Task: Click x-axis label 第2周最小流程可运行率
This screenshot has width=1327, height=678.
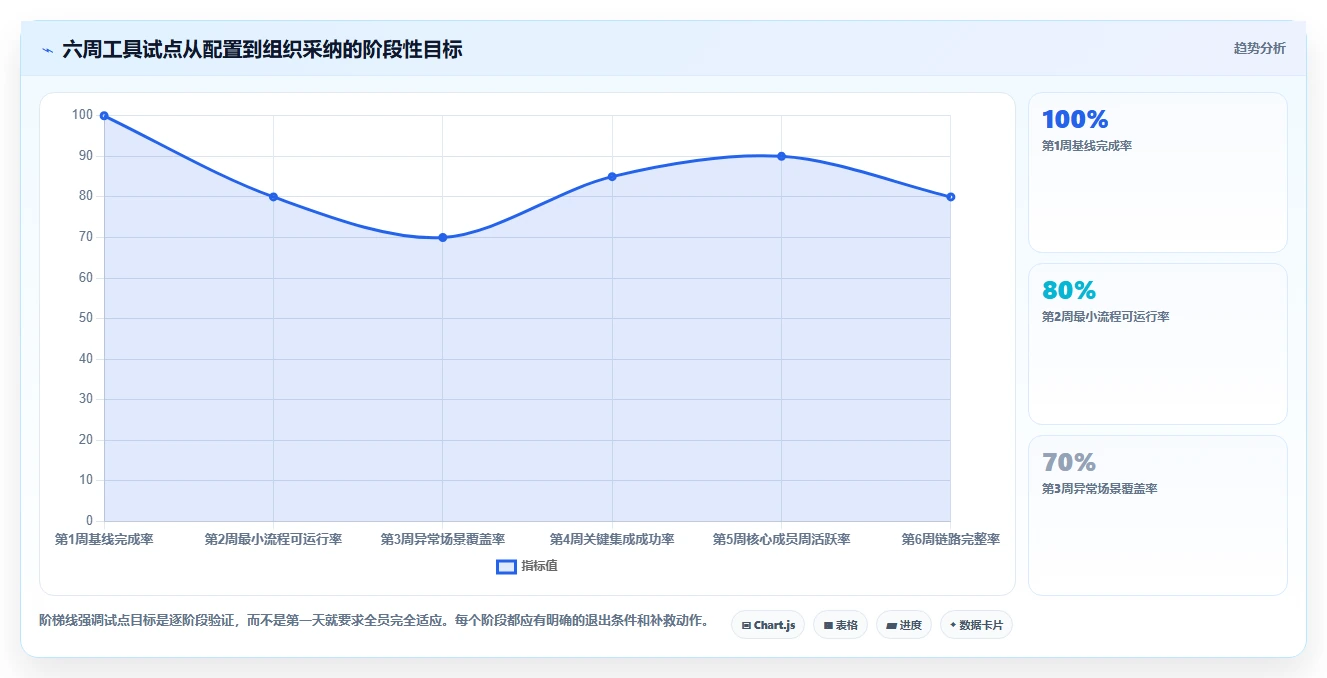Action: (273, 539)
